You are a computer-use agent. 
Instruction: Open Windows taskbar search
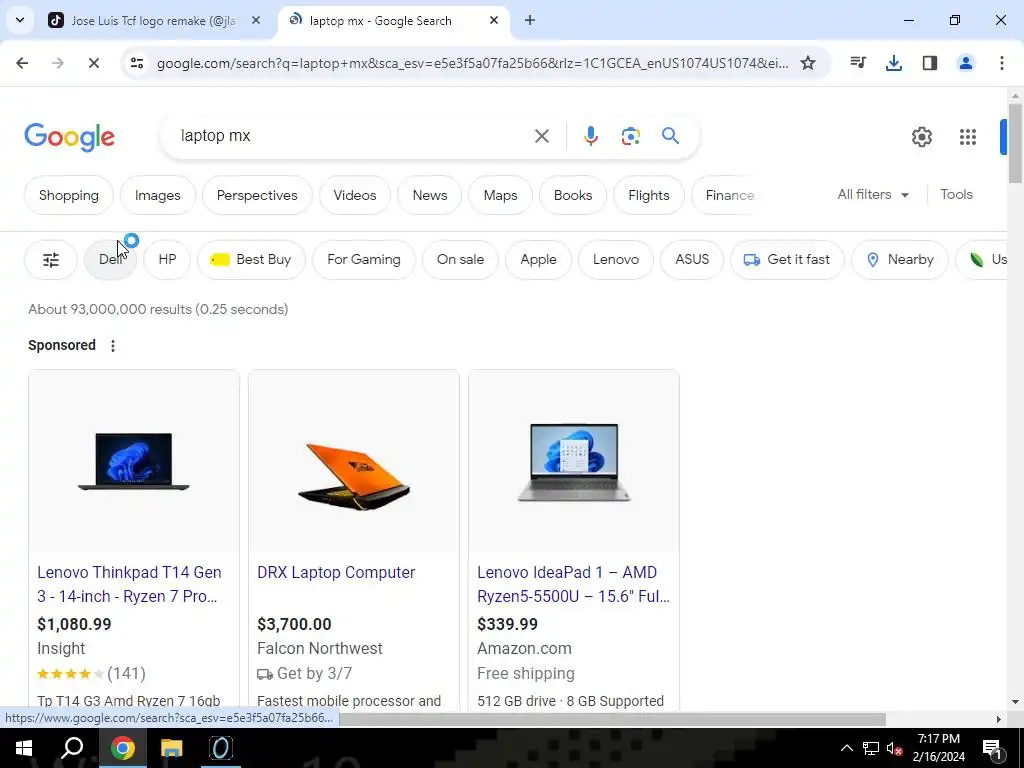pos(72,748)
